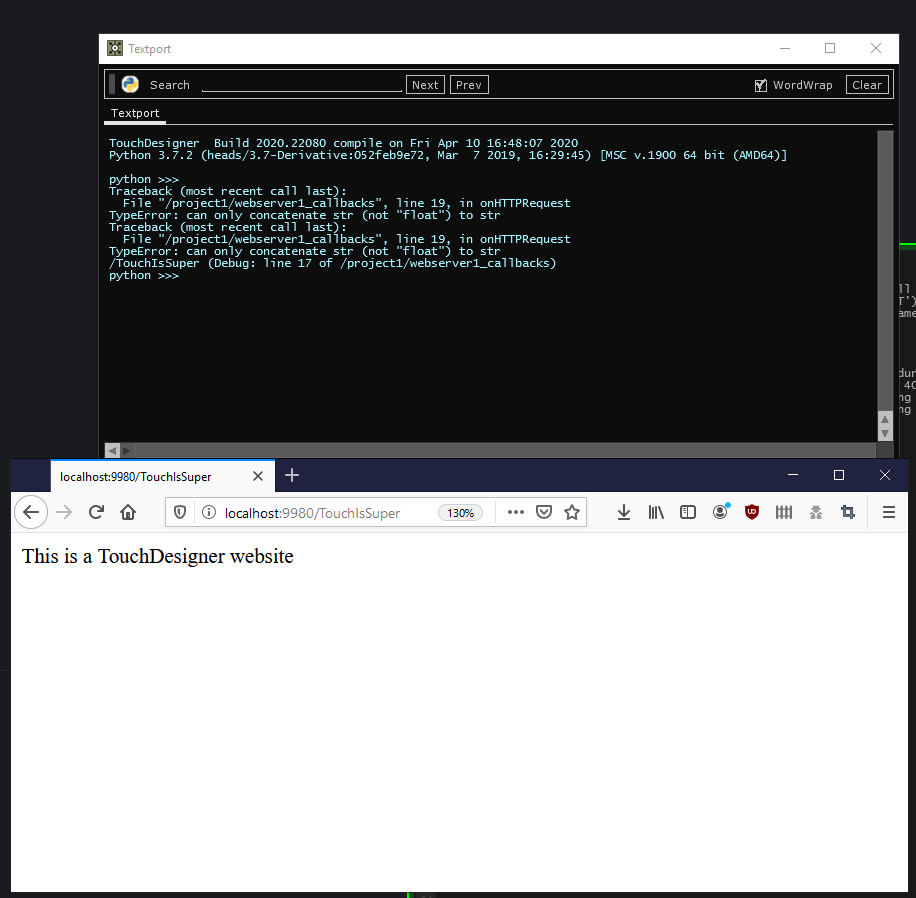Viewport: 916px width, 898px height.
Task: Show site information icon in address bar
Action: [x=209, y=512]
